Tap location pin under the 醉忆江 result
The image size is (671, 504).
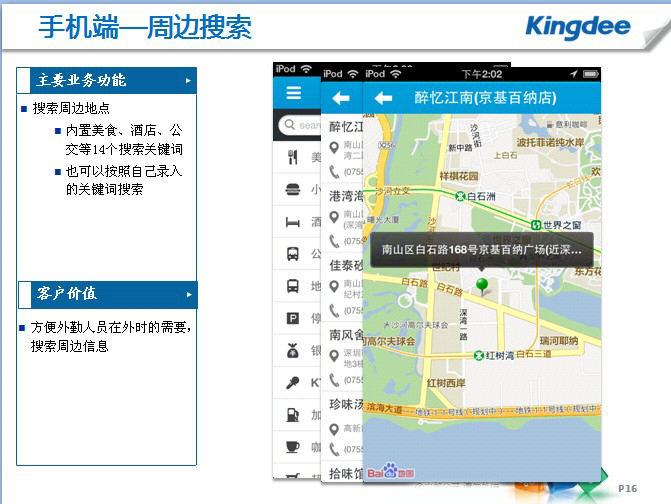(x=334, y=148)
